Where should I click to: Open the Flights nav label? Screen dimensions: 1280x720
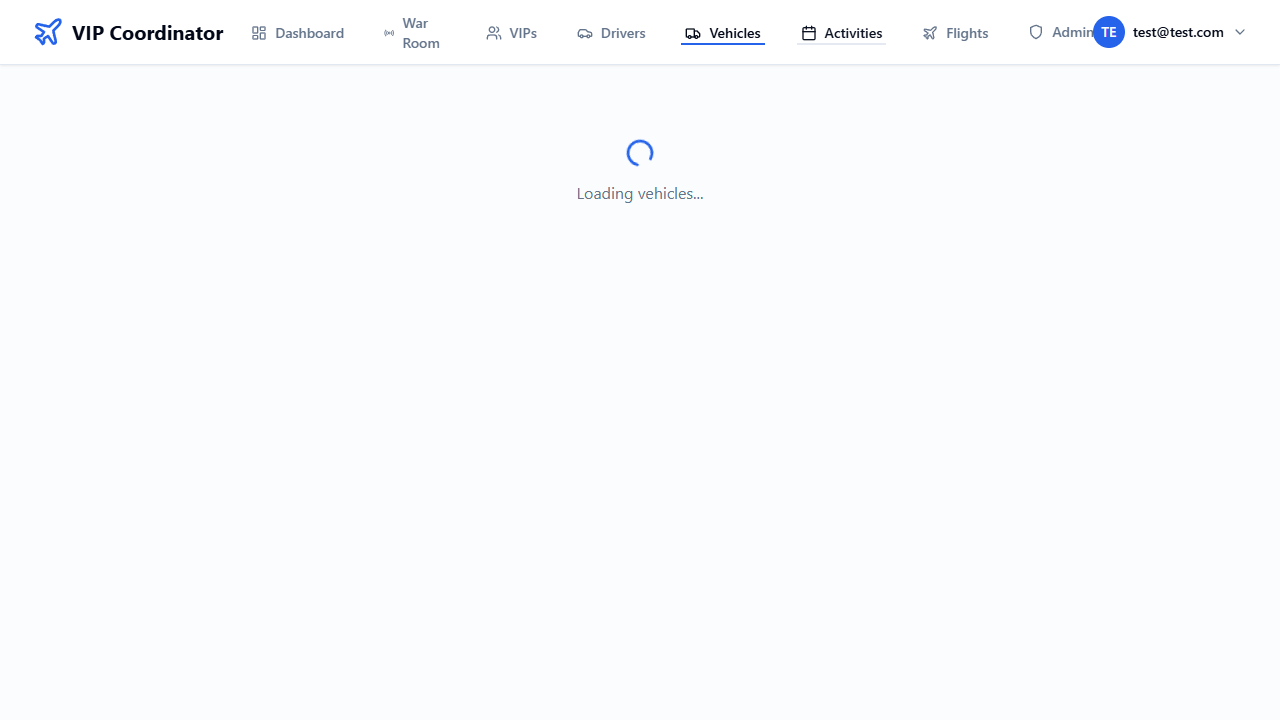[x=967, y=33]
